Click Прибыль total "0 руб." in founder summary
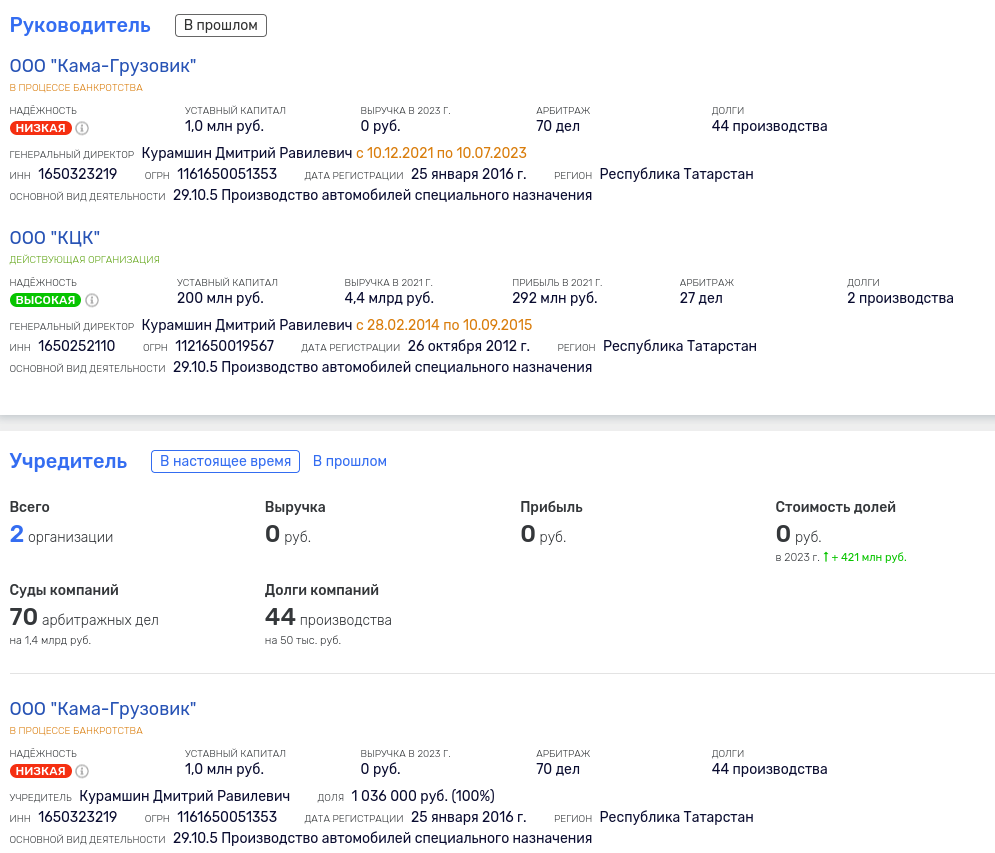Screen dimensions: 995x853 coord(543,534)
